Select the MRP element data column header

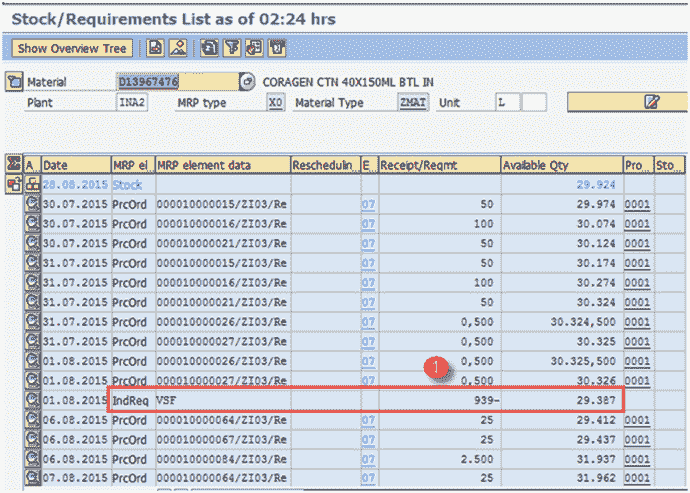pos(223,165)
